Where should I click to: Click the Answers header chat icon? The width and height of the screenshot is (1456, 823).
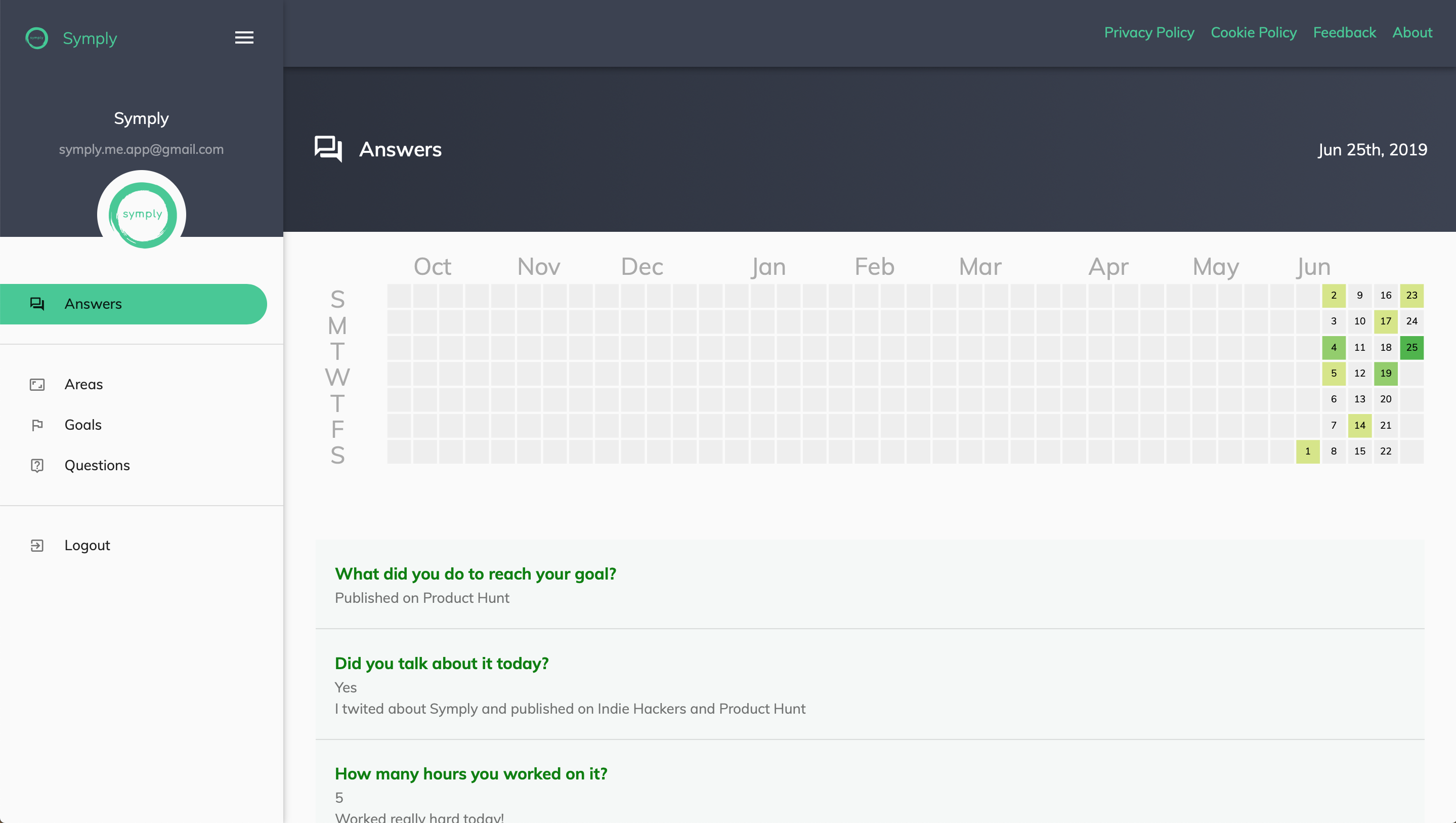point(328,149)
